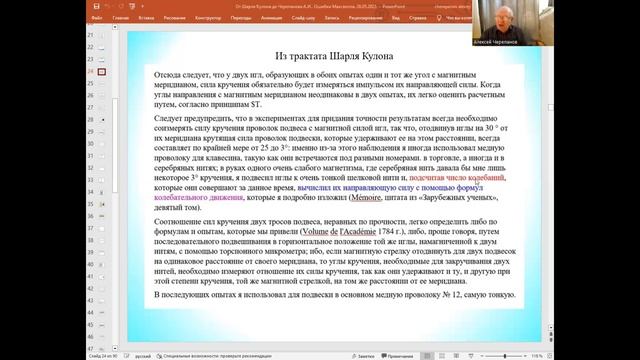Switch to the Вид ribbon tab
The width and height of the screenshot is (640, 360).
pos(396,18)
